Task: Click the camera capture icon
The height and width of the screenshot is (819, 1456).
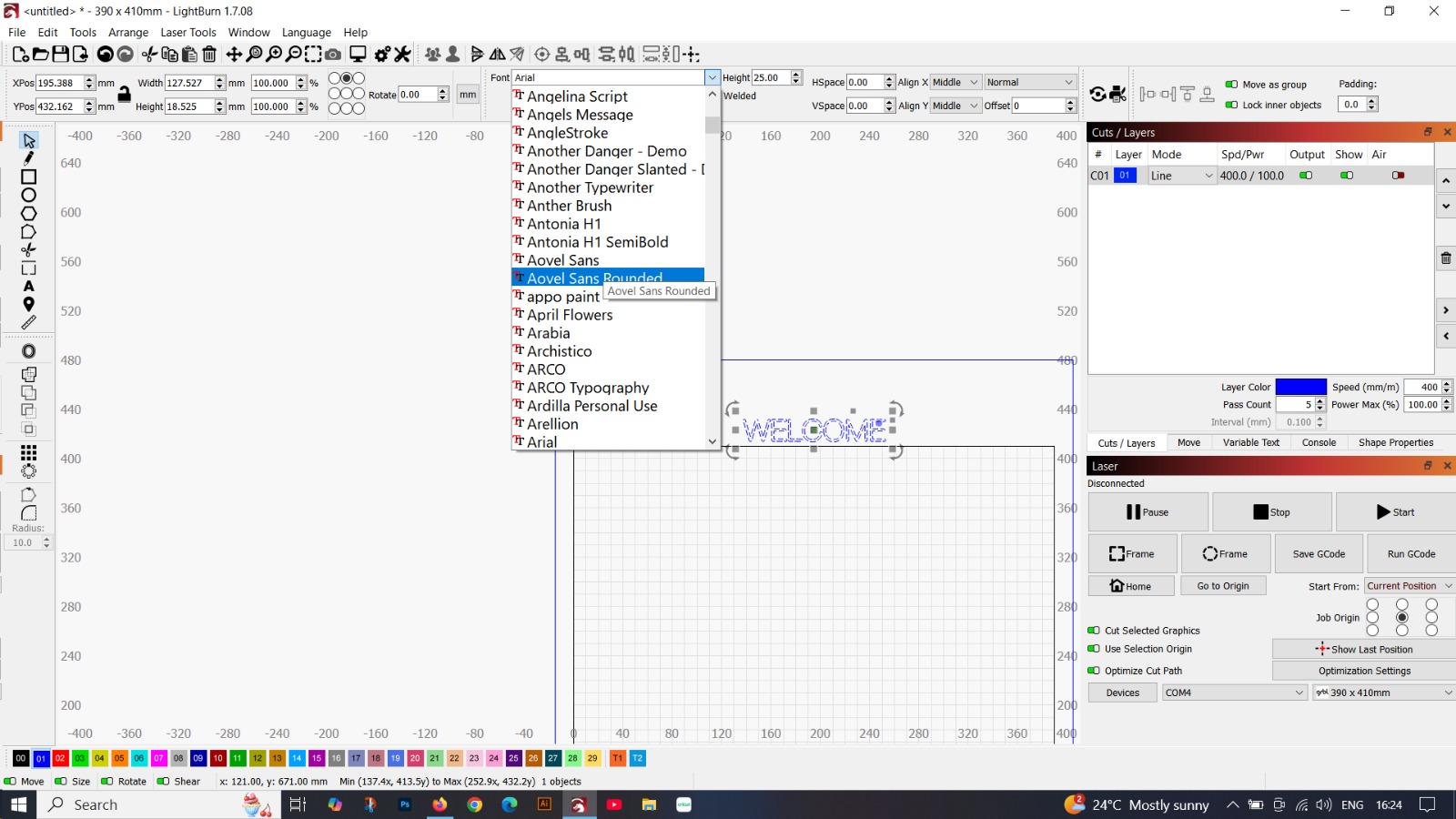Action: [x=333, y=55]
